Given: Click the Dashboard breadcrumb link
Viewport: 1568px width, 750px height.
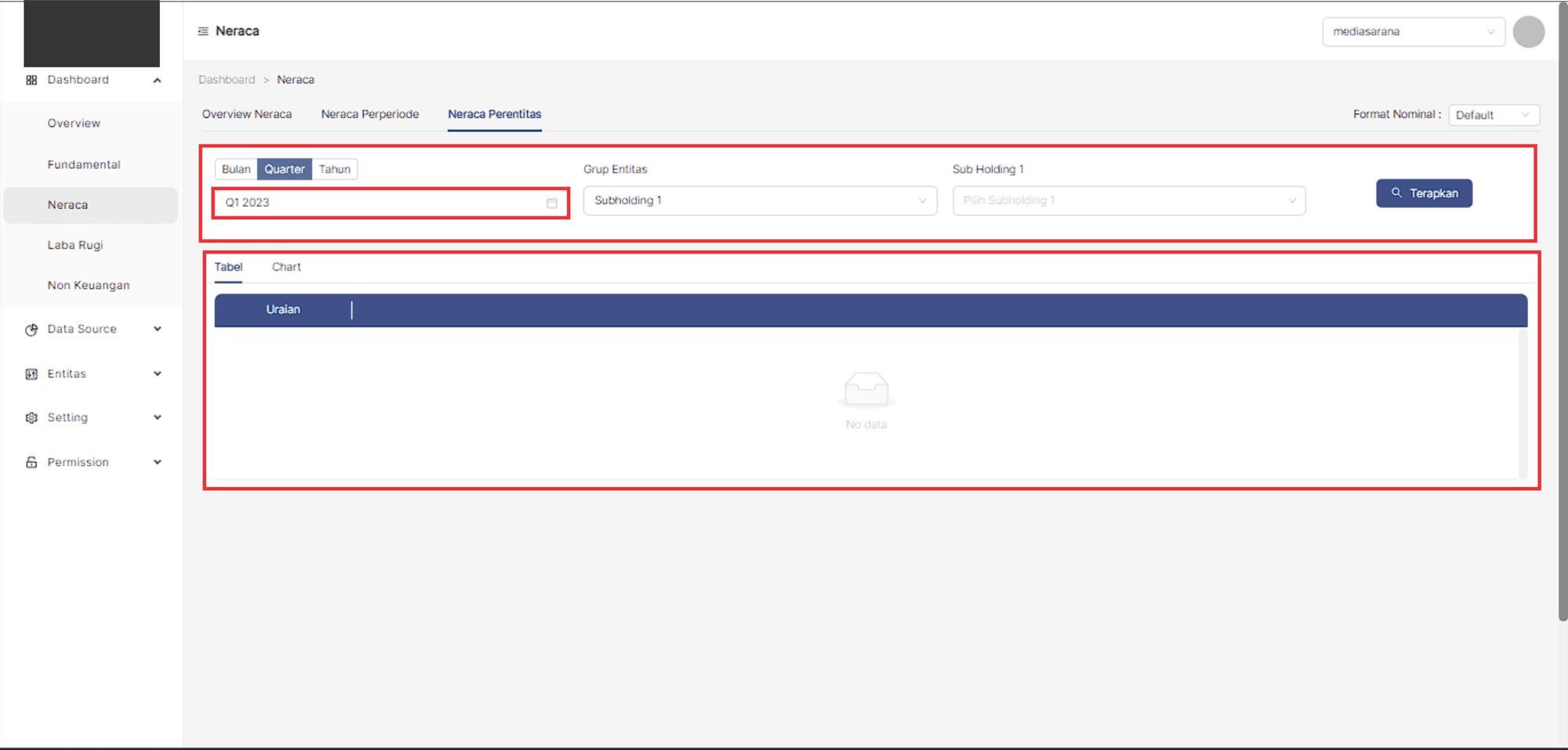Looking at the screenshot, I should pyautogui.click(x=227, y=80).
